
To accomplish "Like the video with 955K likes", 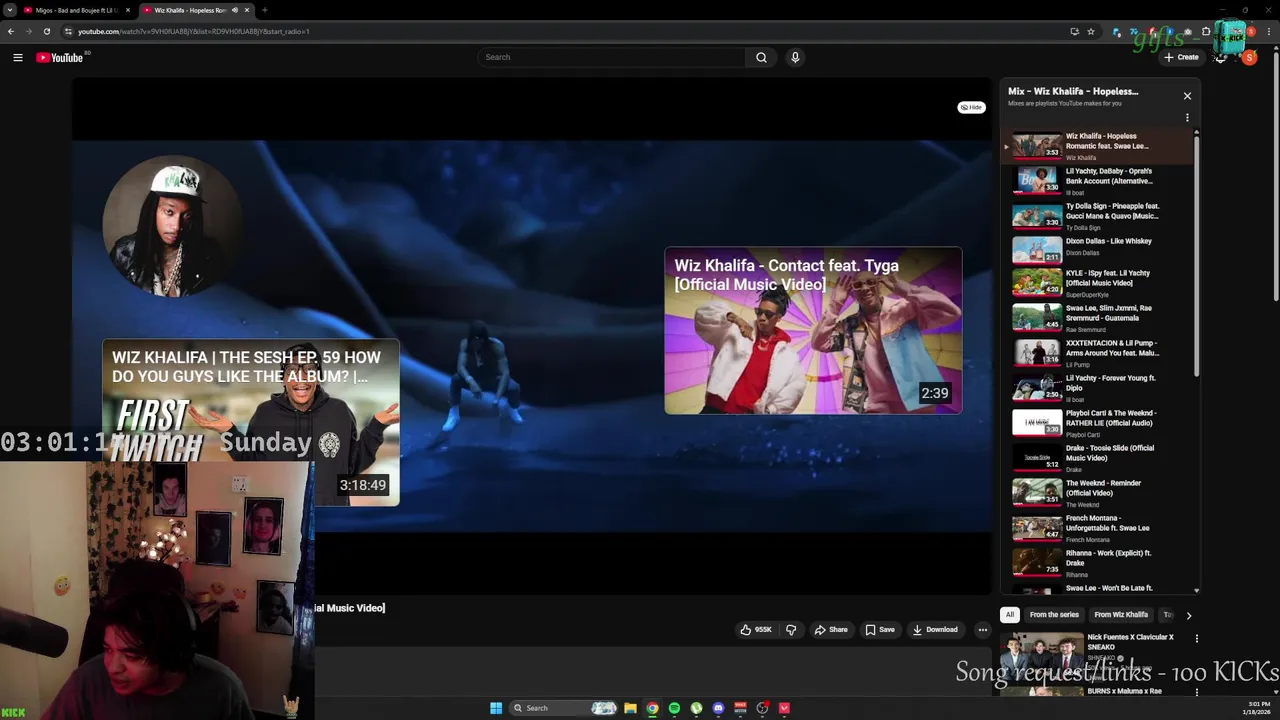I will [756, 630].
